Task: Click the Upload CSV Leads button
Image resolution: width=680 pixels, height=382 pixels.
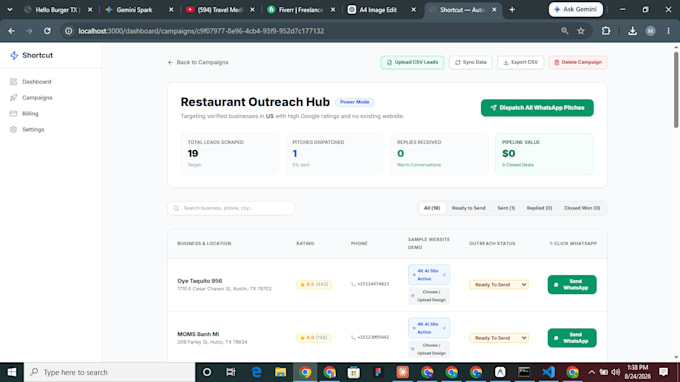Action: click(412, 62)
